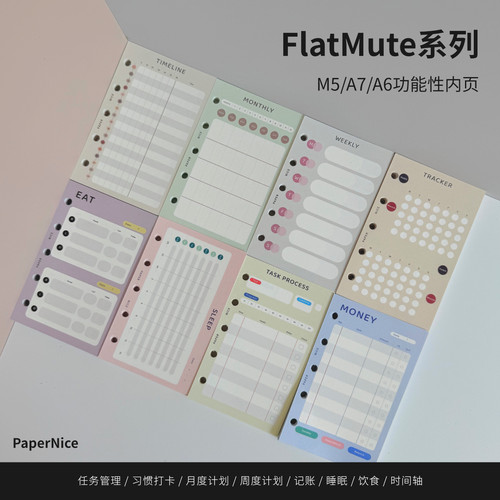Click the FlatMute系列 headline text

coord(380,45)
